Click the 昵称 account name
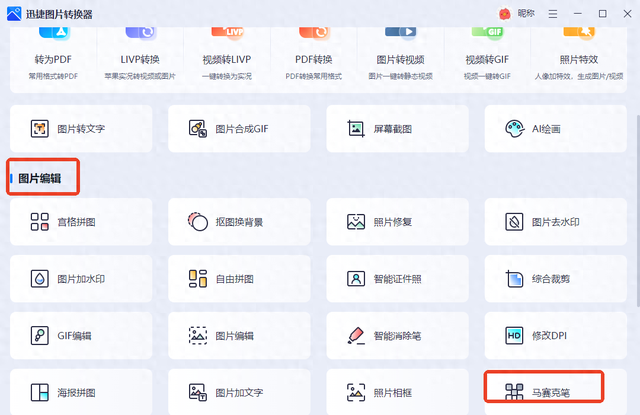640x415 pixels. point(526,13)
